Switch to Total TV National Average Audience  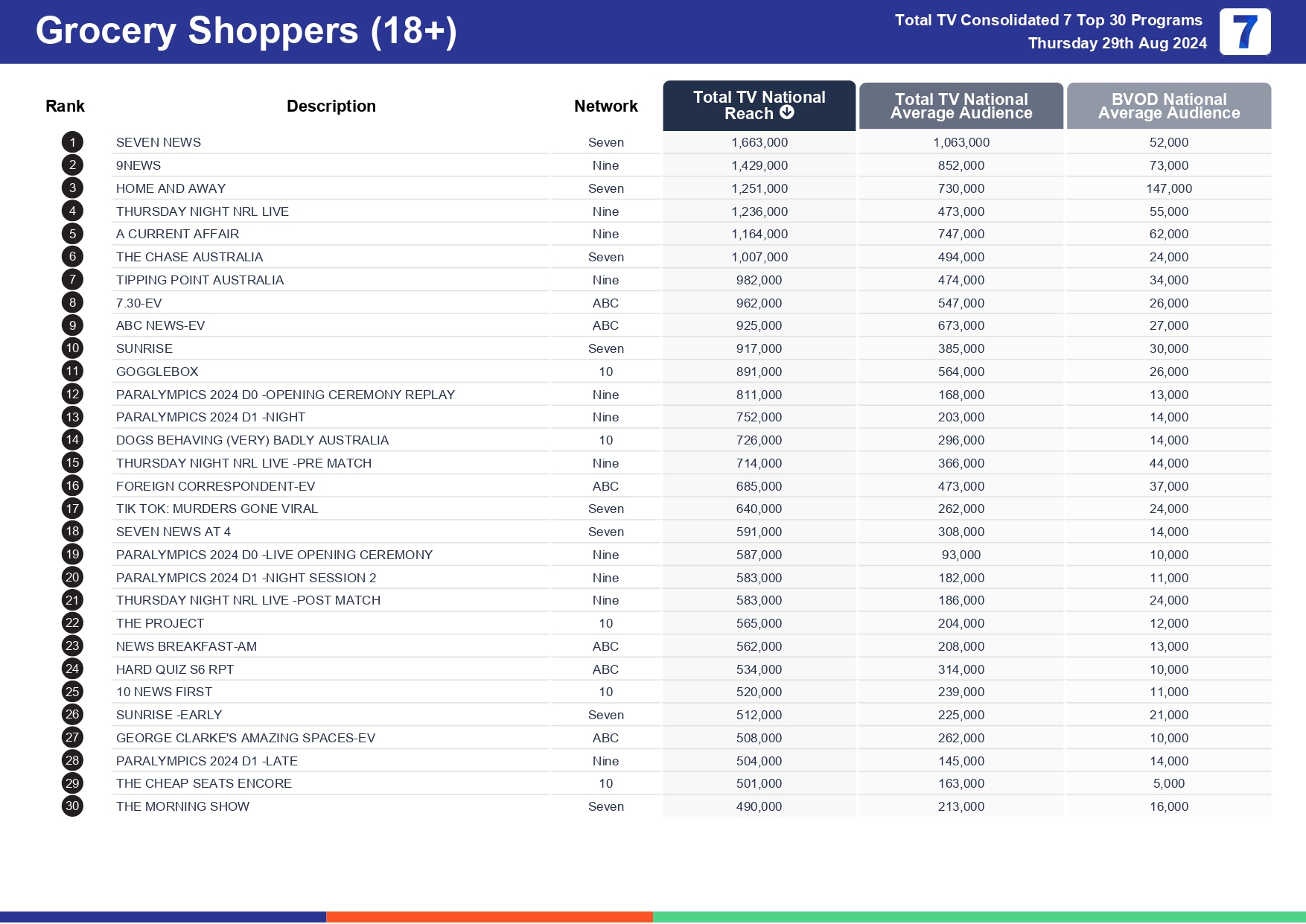click(x=961, y=106)
